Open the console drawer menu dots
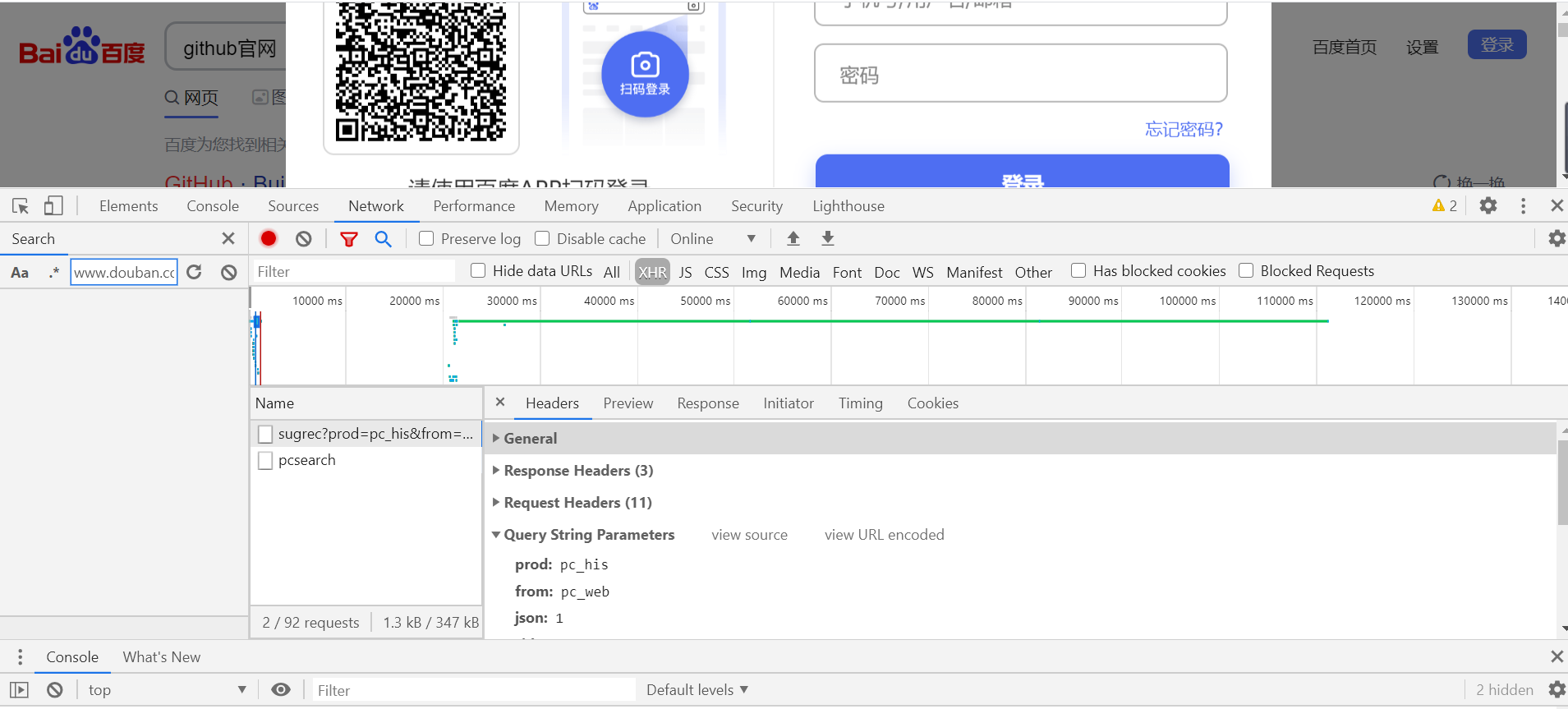The image size is (1568, 709). (20, 656)
